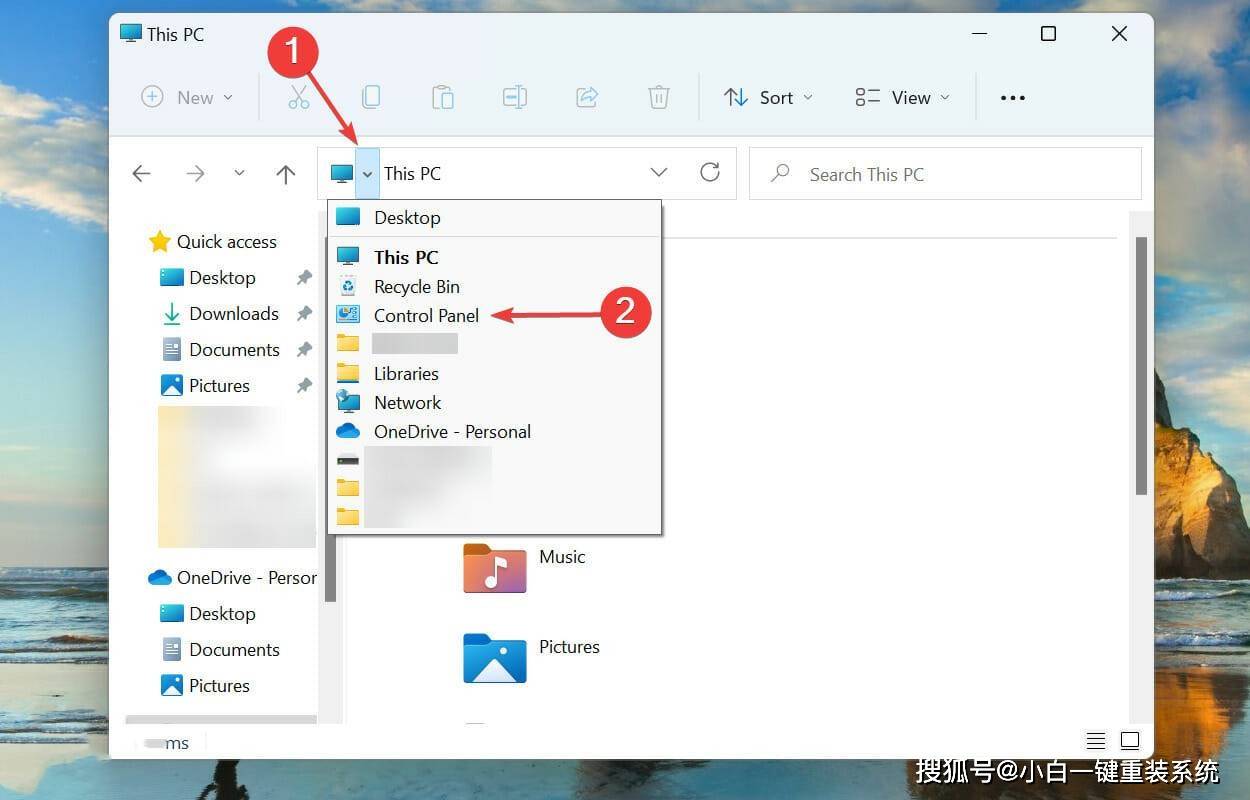Click the pin icon beside sidebar Downloads
The width and height of the screenshot is (1250, 800).
(x=304, y=314)
